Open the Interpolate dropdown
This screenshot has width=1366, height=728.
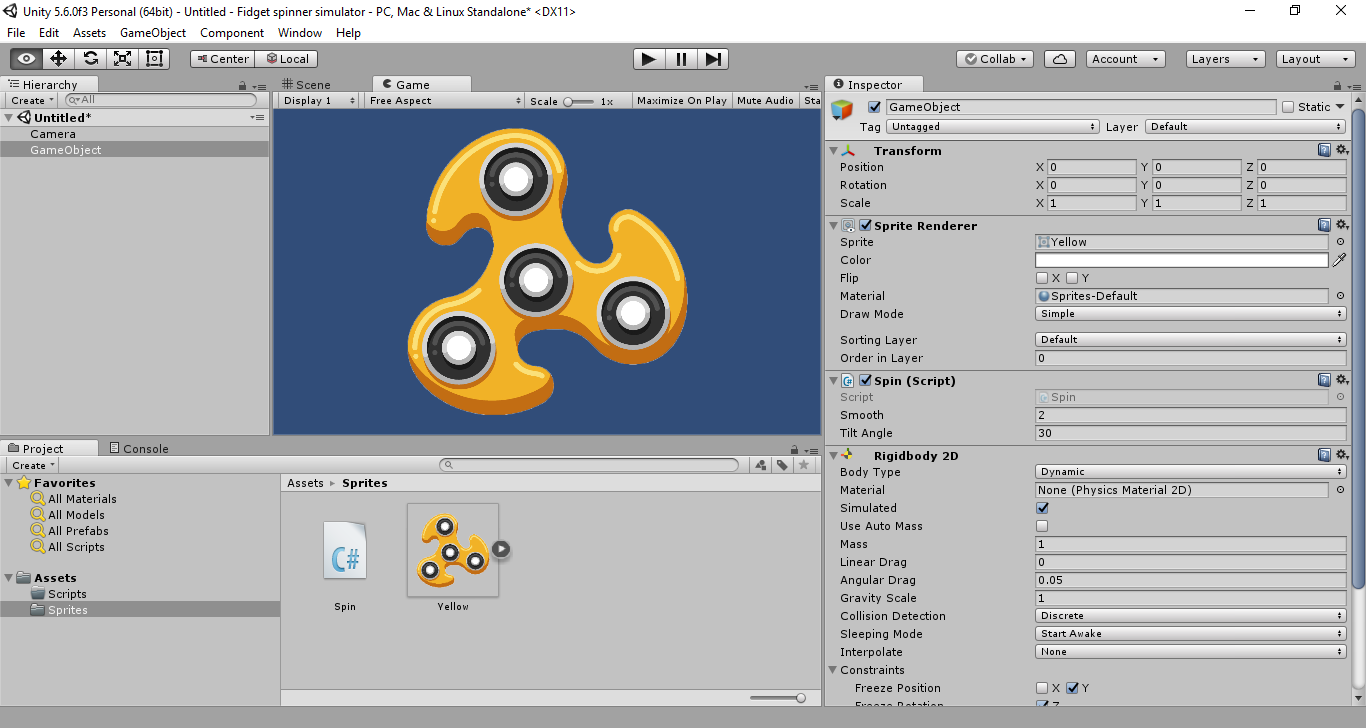point(1190,652)
